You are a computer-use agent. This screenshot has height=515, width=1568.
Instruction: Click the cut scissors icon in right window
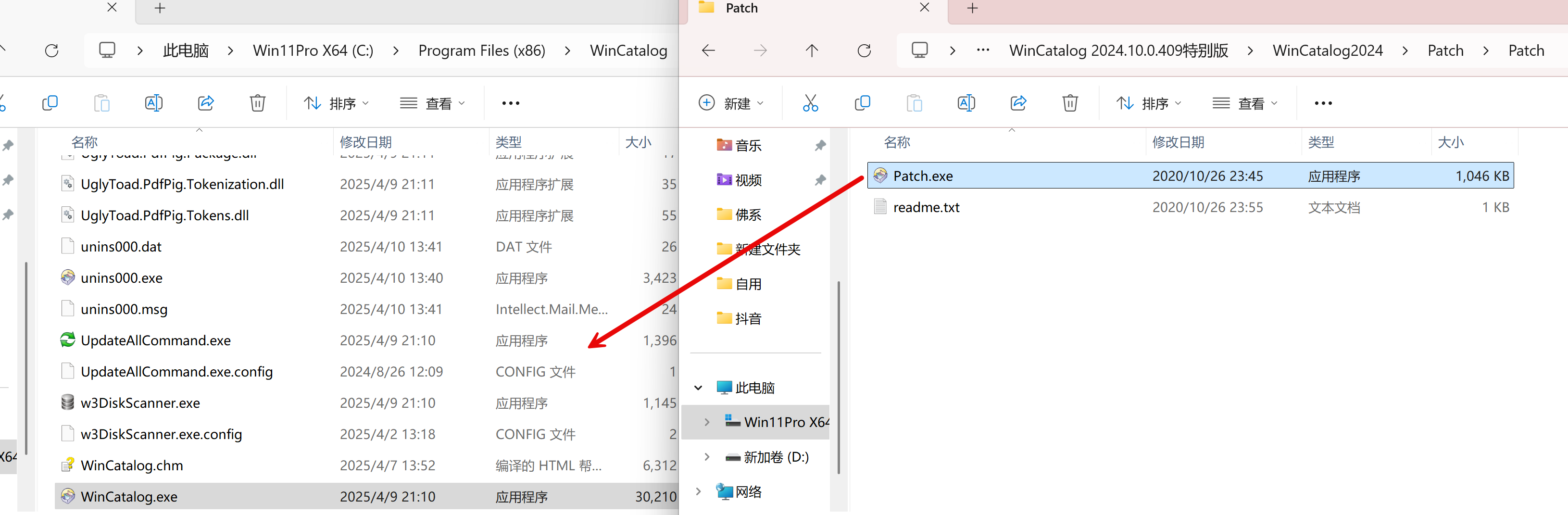pos(810,103)
